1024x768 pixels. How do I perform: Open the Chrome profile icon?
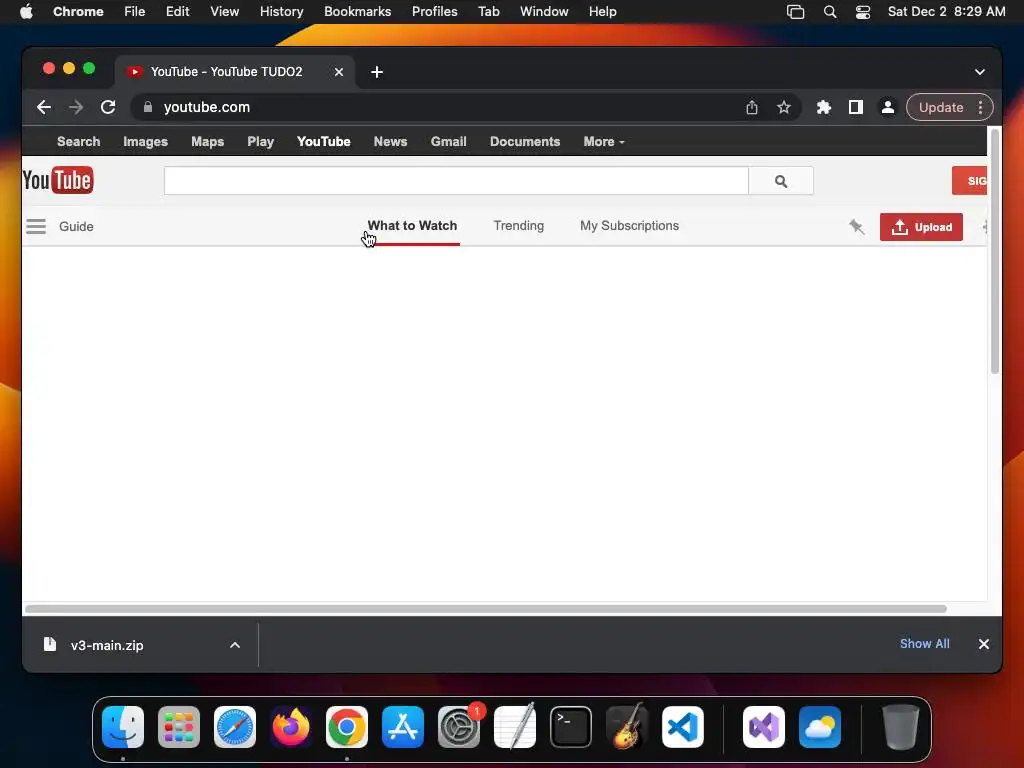pyautogui.click(x=888, y=108)
